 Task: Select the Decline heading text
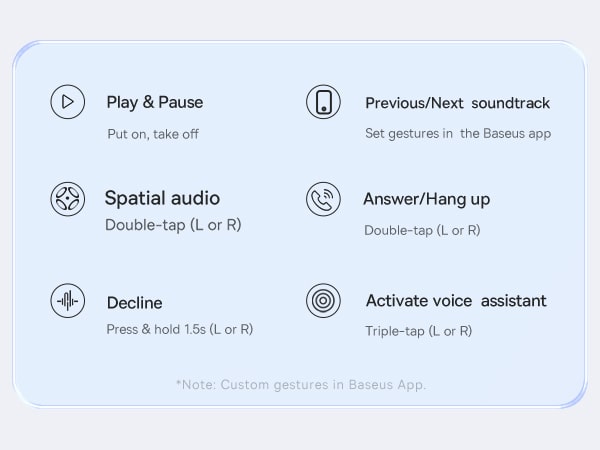point(134,303)
